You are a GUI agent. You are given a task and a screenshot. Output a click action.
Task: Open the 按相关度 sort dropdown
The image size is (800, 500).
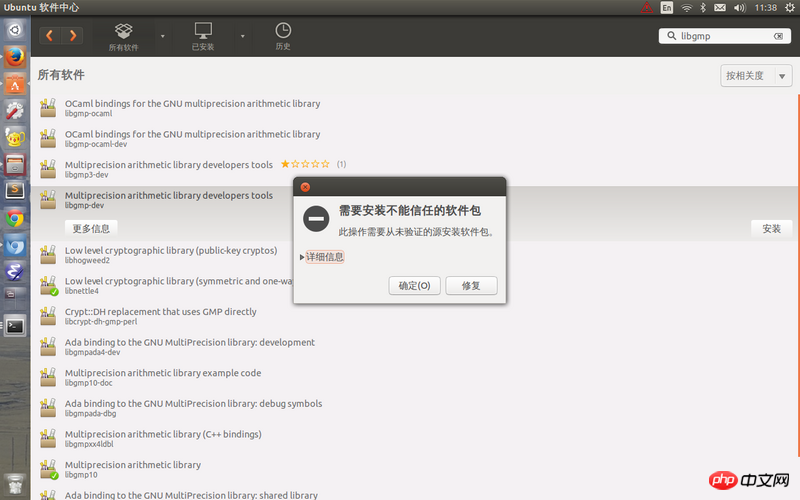pos(756,76)
